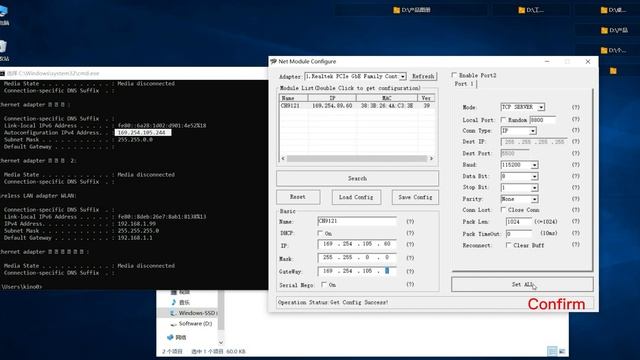Screen dimensions: 640x360
Task: Open the unlabeled folder icon below D:\个...
Action: (613, 71)
